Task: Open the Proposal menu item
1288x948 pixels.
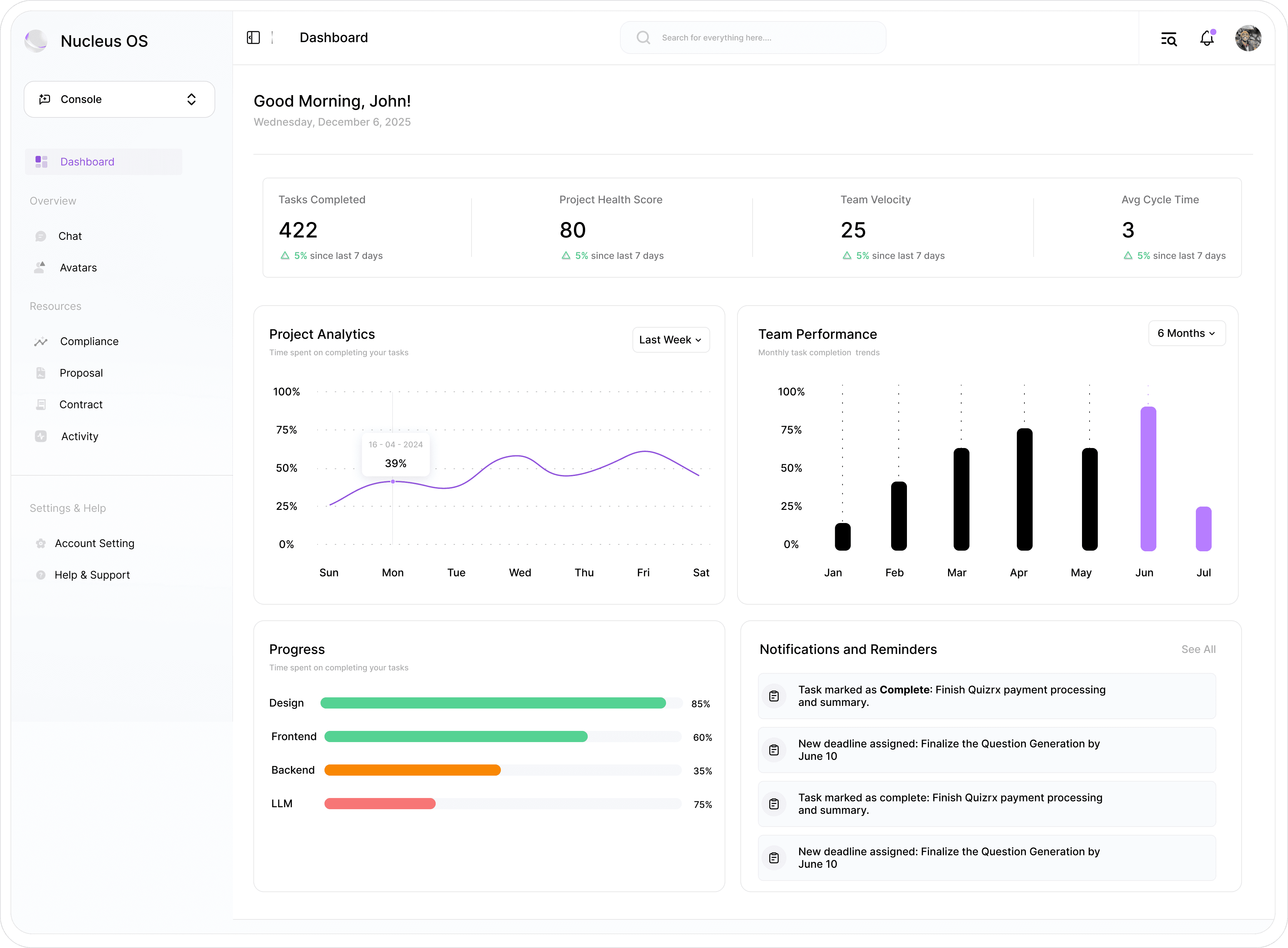Action: [81, 373]
